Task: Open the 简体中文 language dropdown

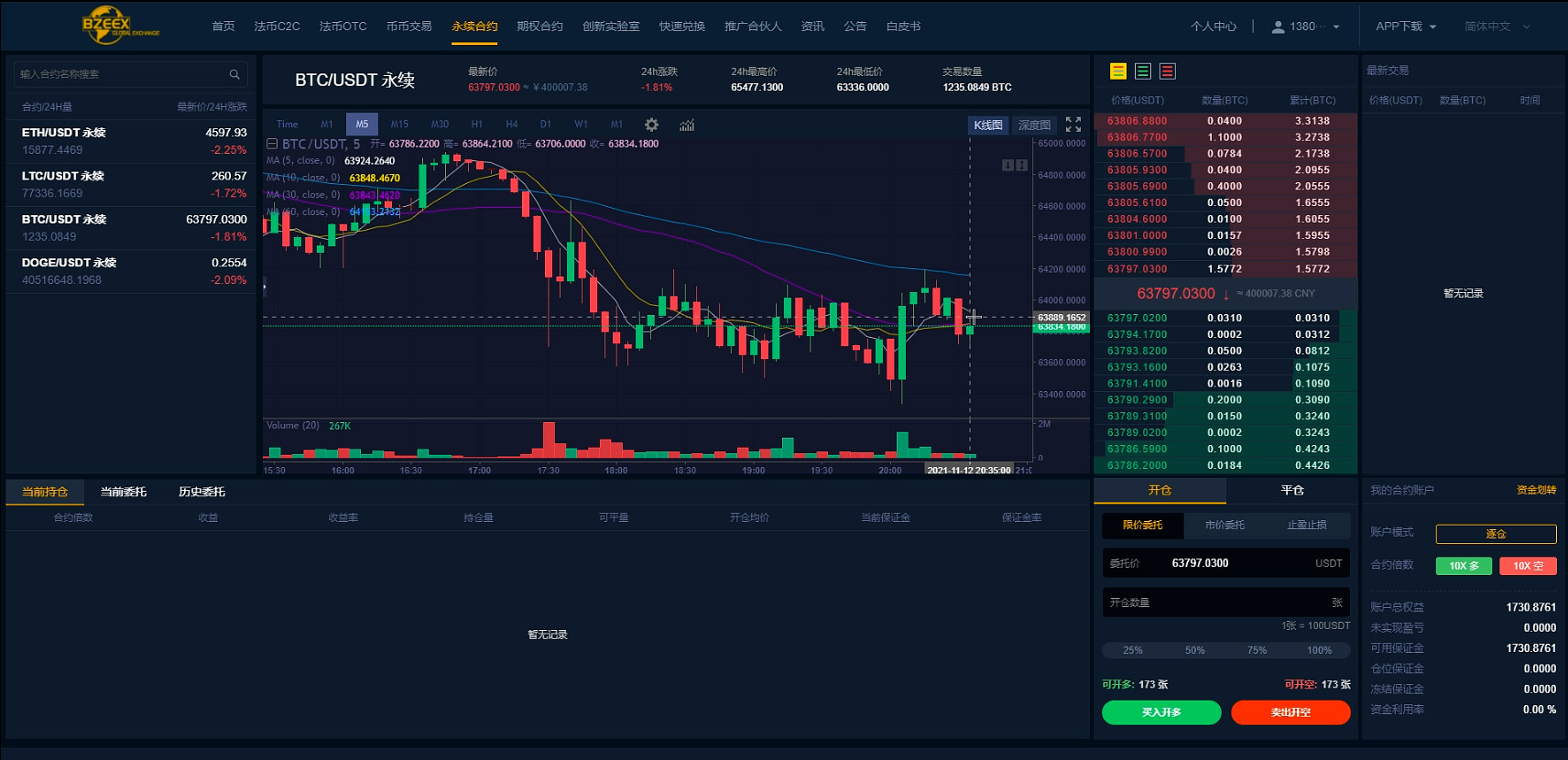Action: coord(1497,27)
